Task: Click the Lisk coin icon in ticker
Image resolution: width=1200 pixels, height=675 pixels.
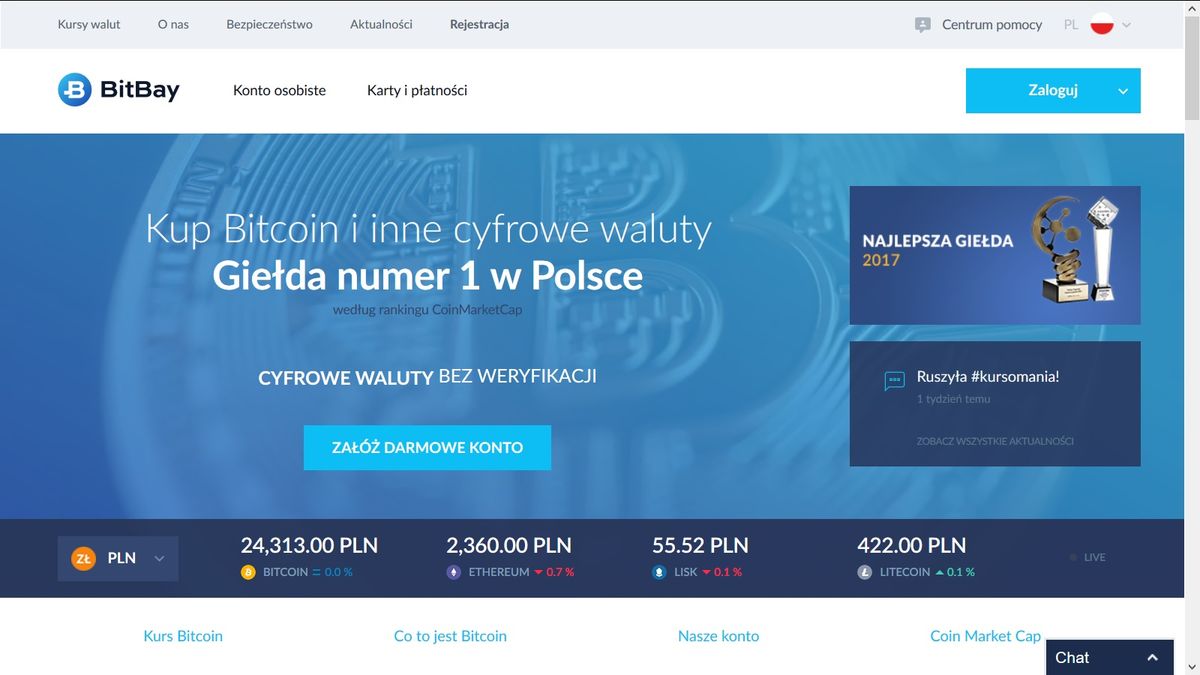Action: (x=659, y=572)
